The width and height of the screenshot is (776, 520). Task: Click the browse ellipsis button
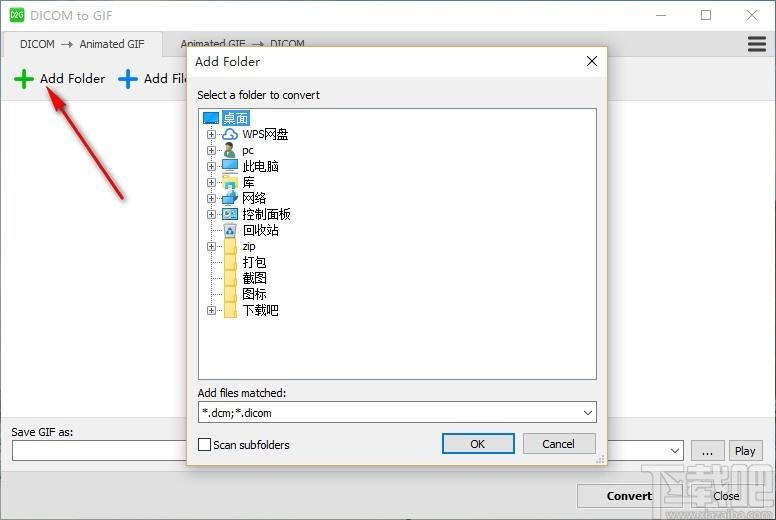coord(707,451)
